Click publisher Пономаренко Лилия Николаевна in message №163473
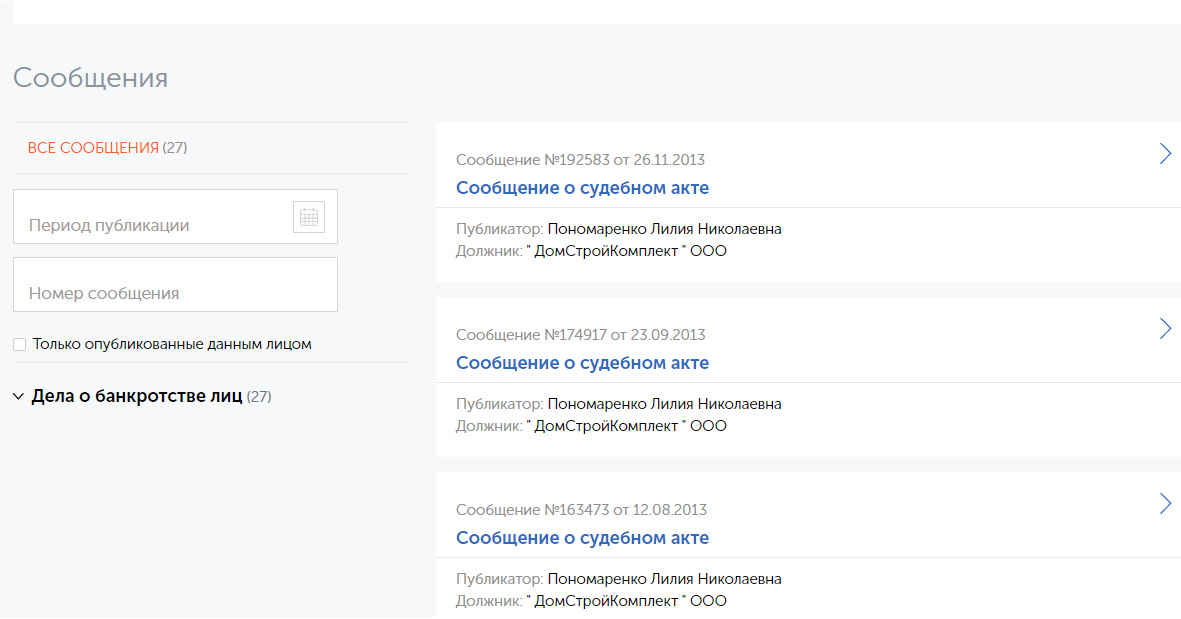Image resolution: width=1181 pixels, height=619 pixels. click(x=664, y=579)
